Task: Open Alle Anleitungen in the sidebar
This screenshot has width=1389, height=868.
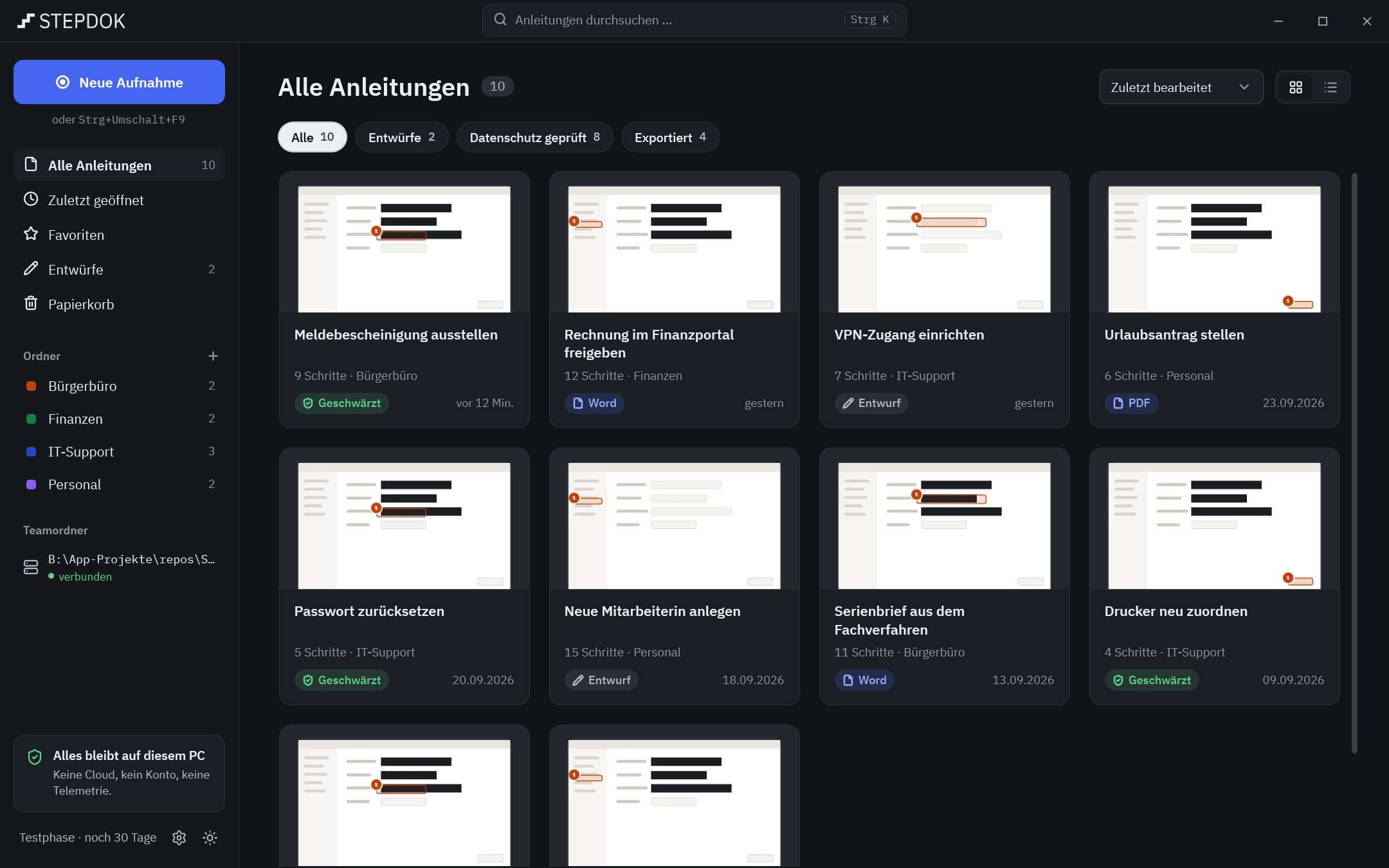Action: (119, 165)
